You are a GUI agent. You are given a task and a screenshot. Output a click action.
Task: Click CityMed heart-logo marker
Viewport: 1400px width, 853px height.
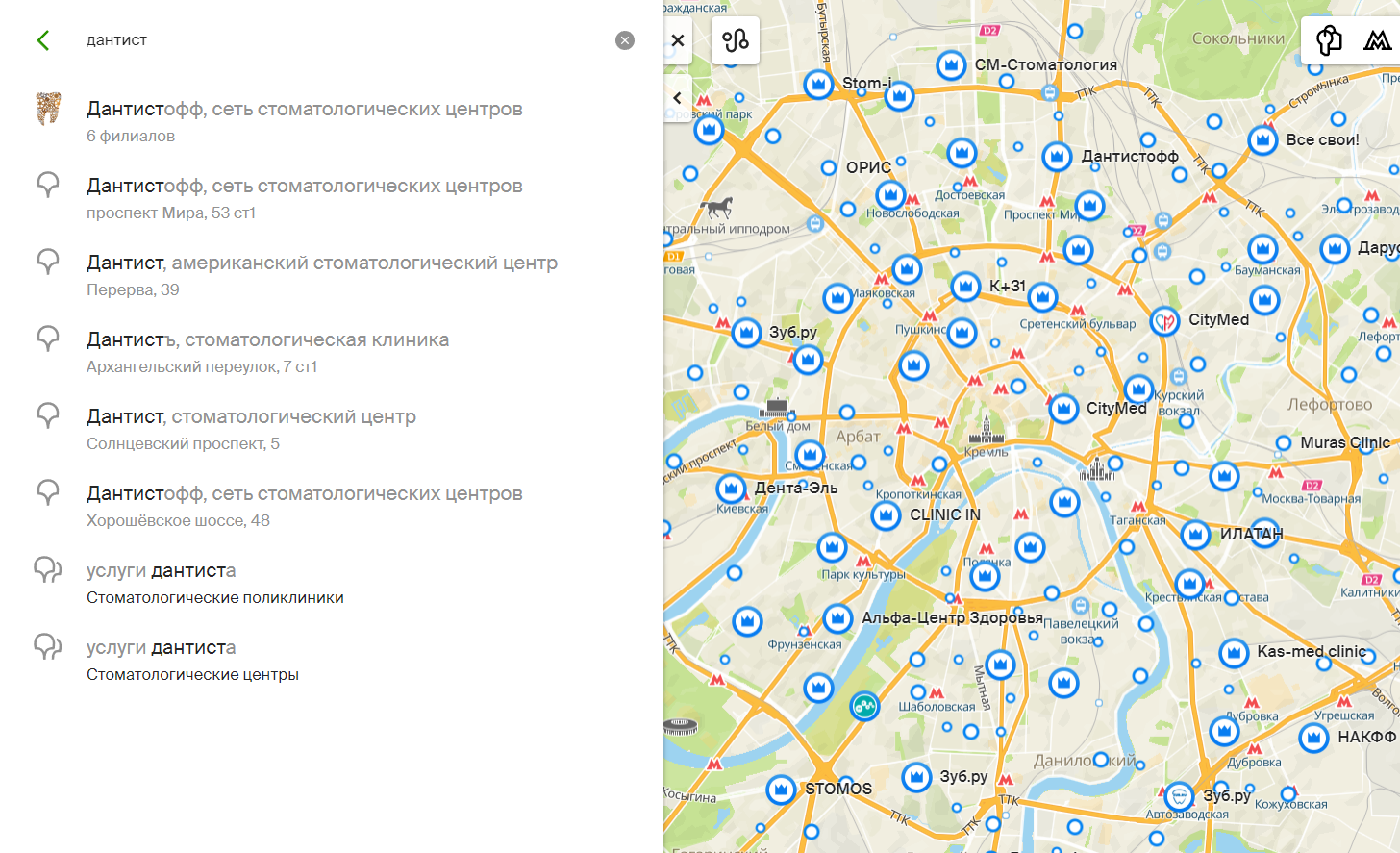pyautogui.click(x=1165, y=321)
